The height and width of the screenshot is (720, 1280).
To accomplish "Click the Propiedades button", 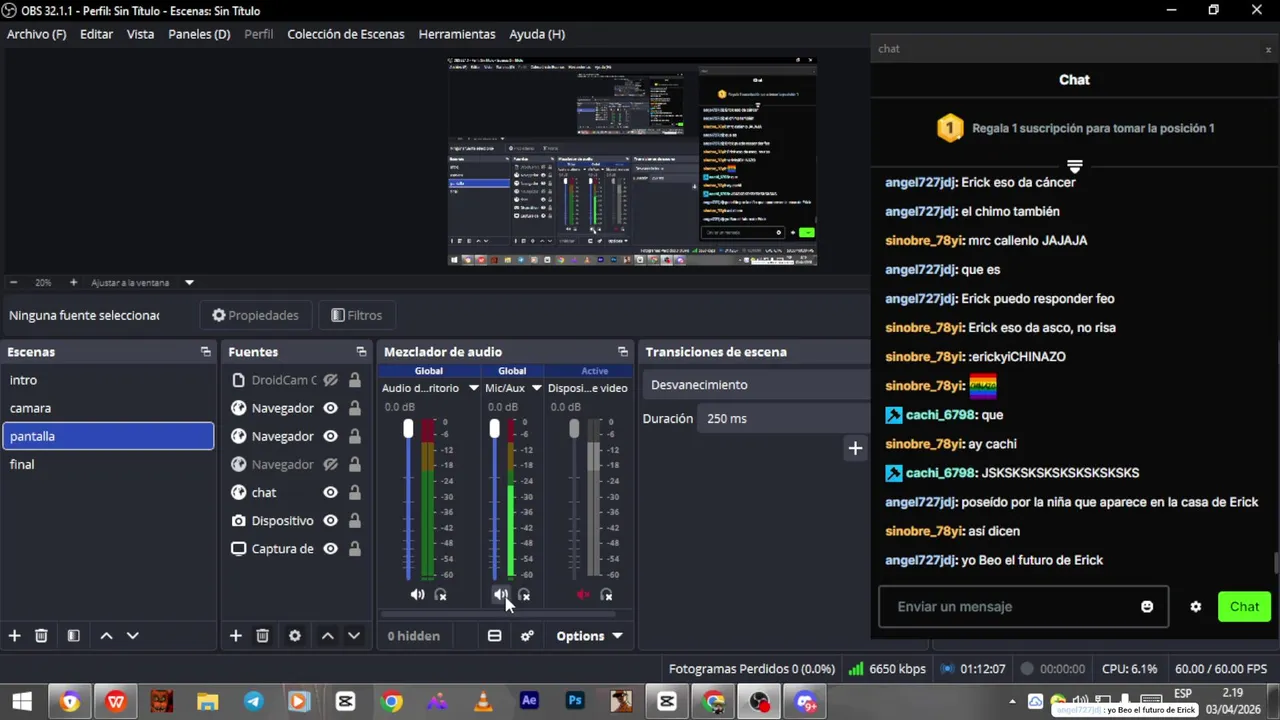I will coord(255,315).
